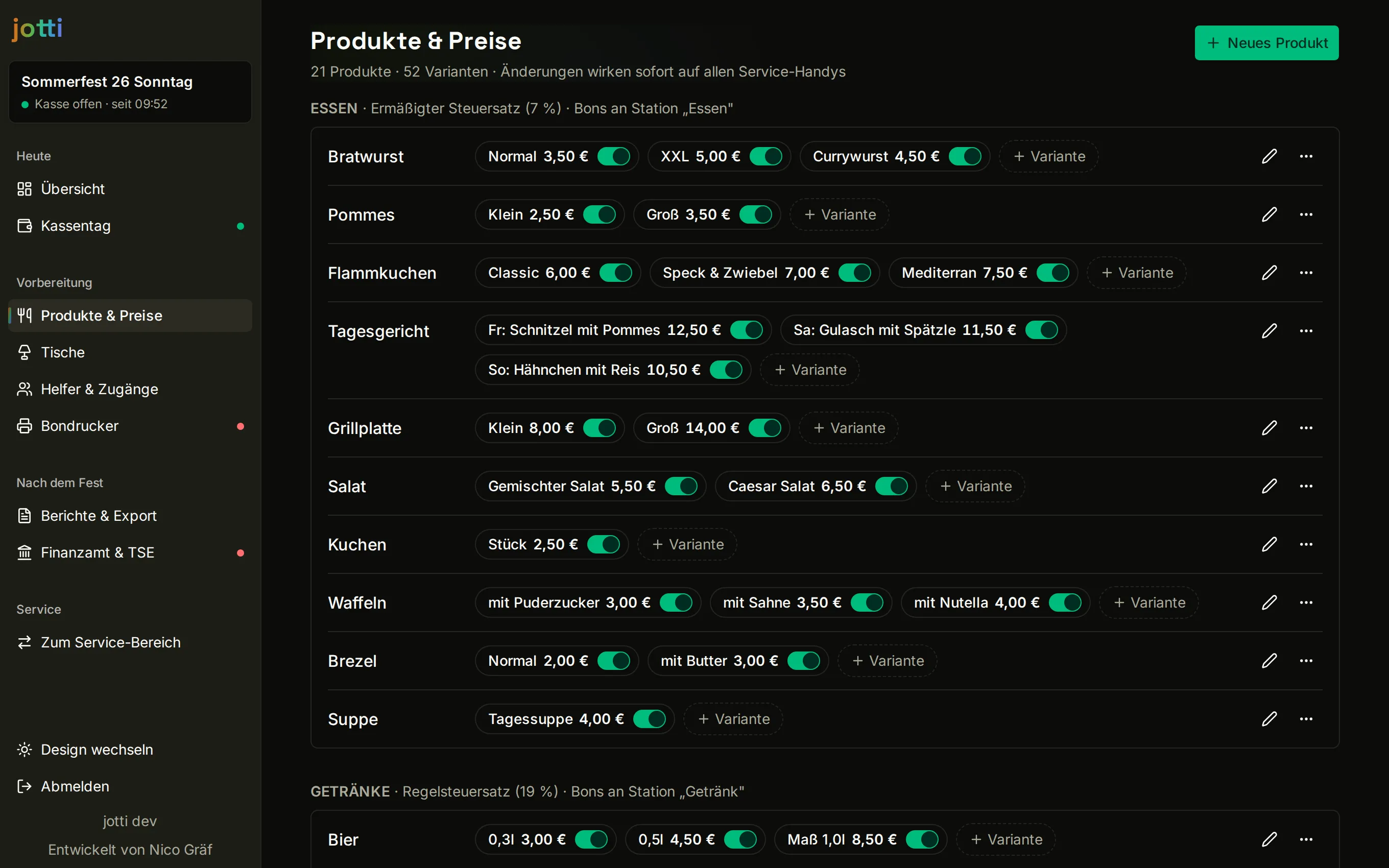Go to Finanzamt & TSE

(130, 552)
